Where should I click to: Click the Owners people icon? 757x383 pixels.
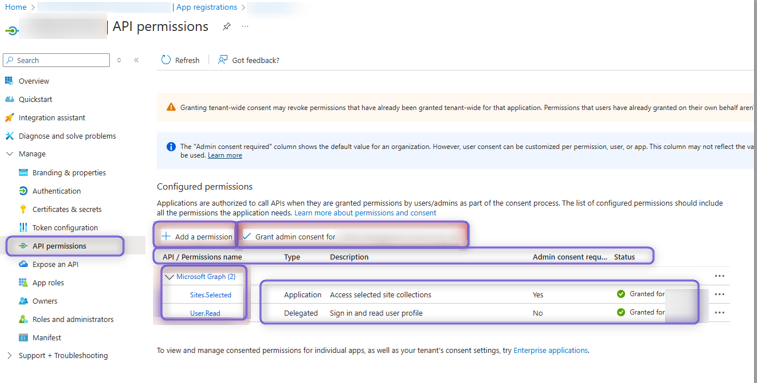tap(23, 301)
